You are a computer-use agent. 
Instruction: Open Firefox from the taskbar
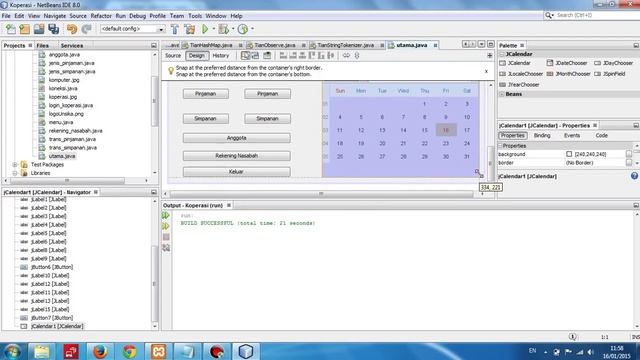click(x=100, y=351)
